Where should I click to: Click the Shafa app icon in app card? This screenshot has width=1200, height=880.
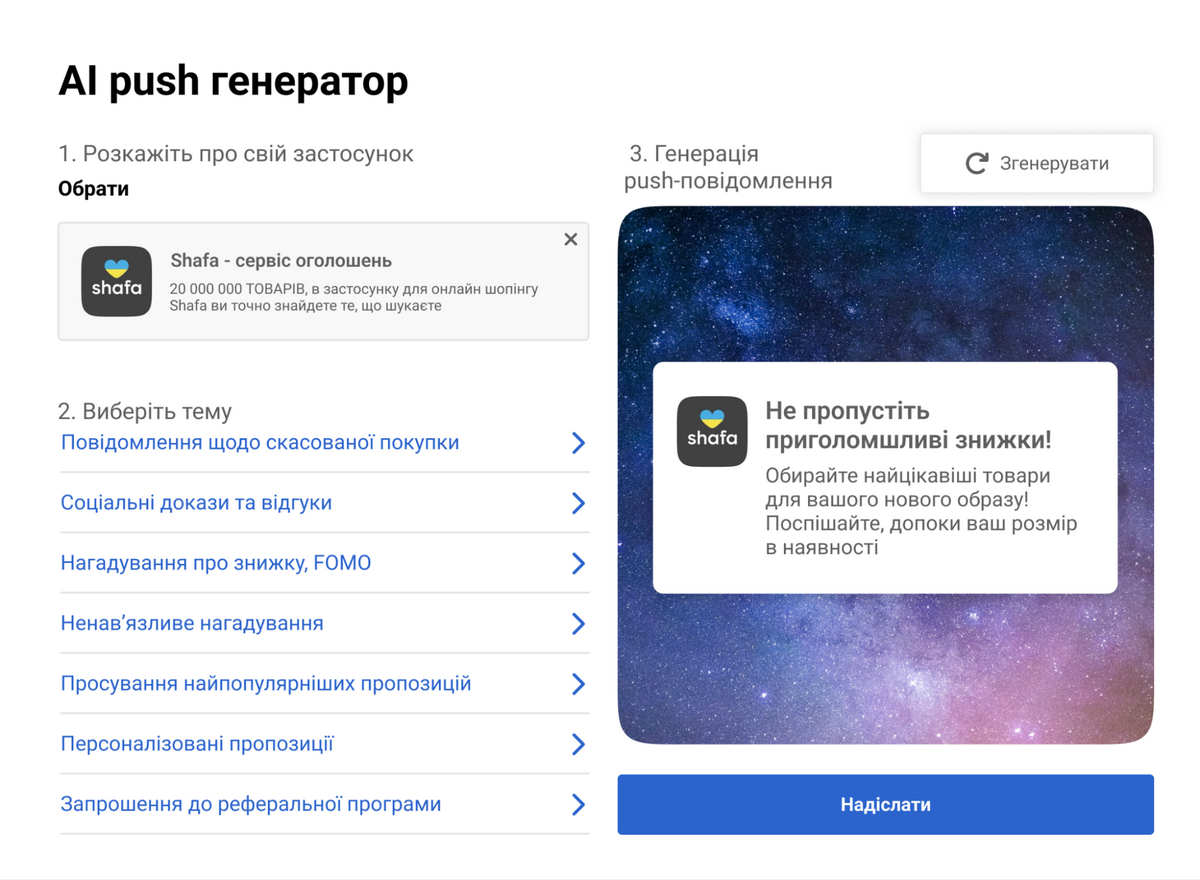click(x=116, y=282)
